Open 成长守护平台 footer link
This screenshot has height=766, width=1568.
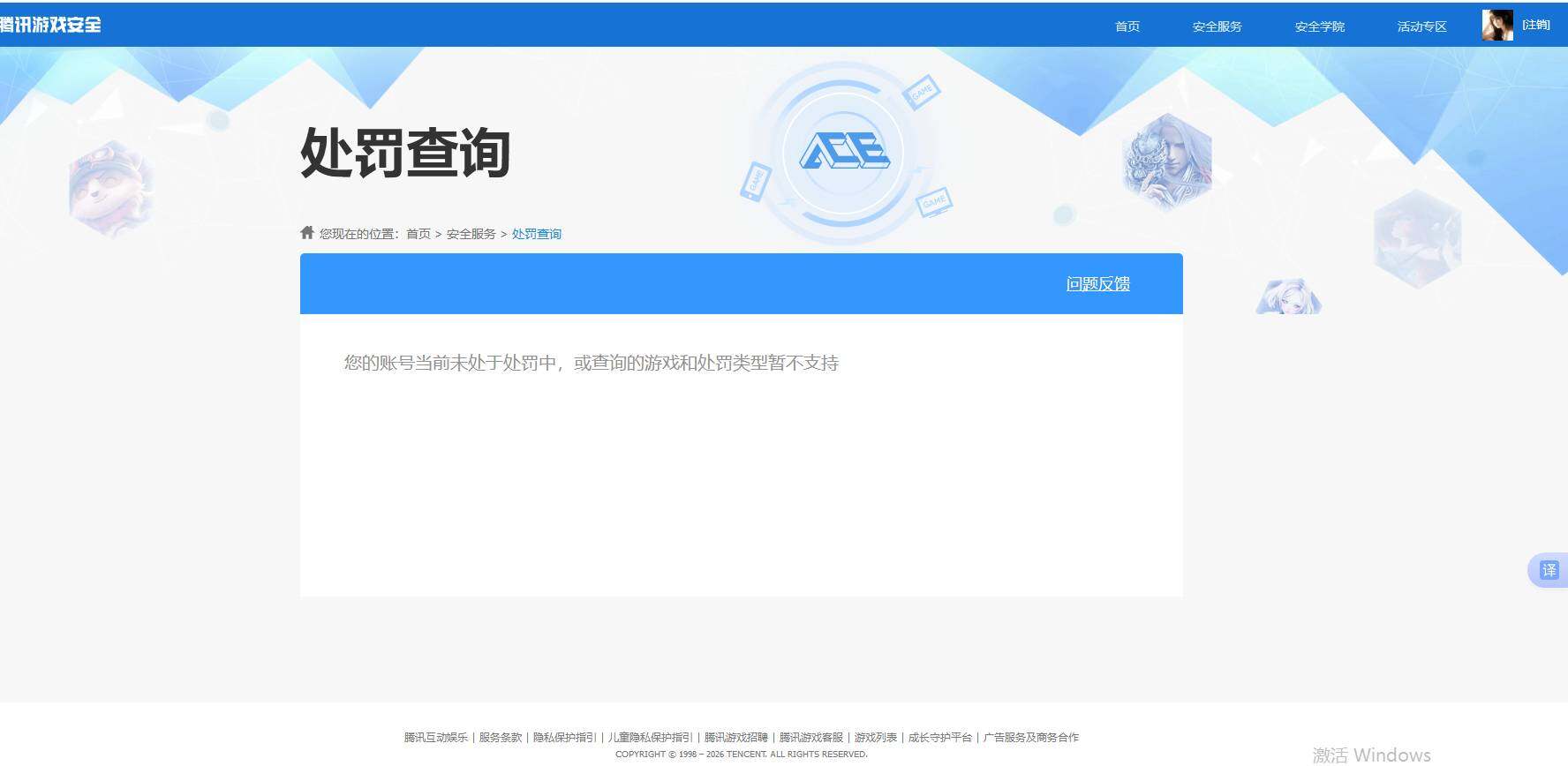pos(940,737)
